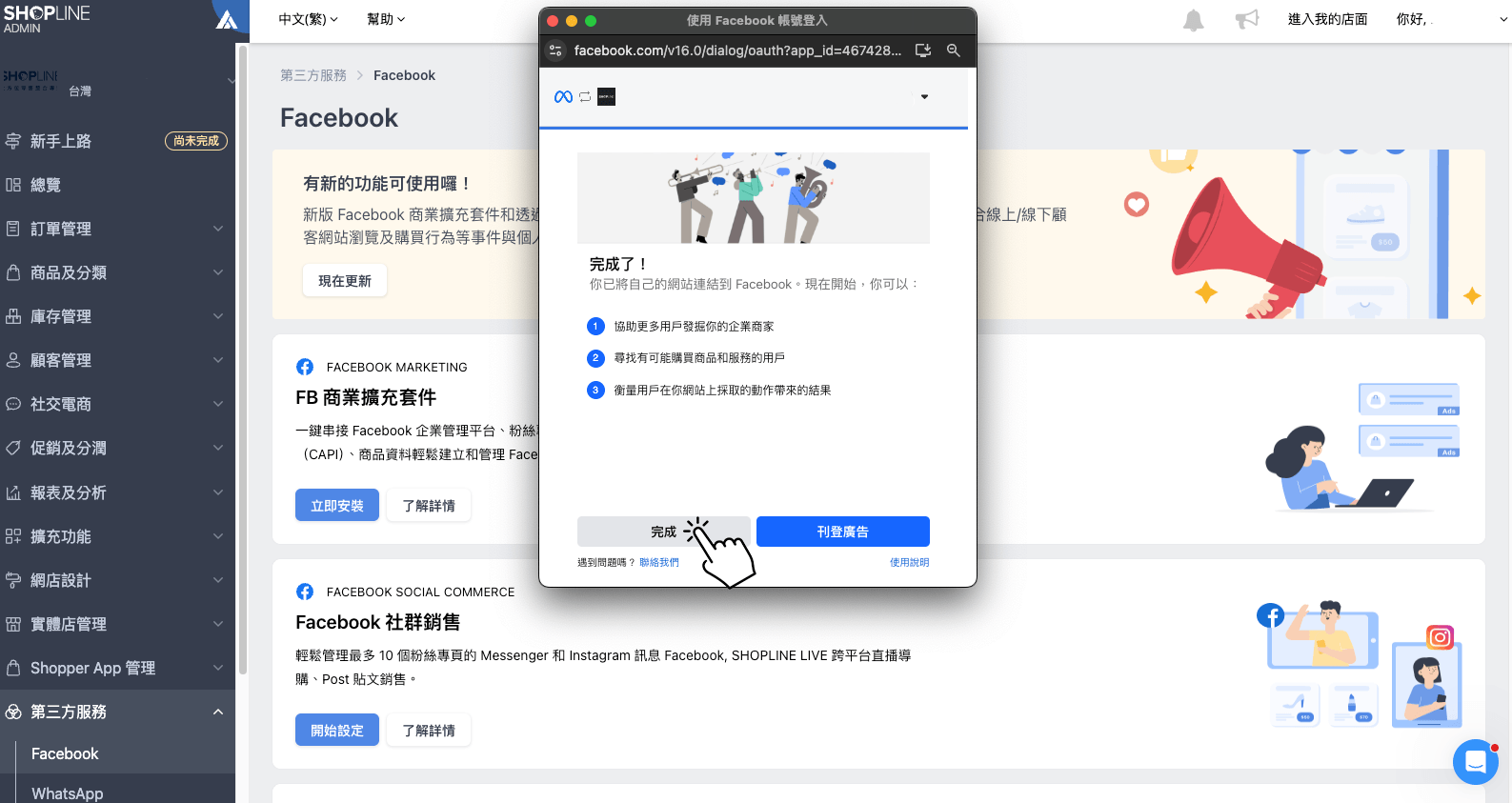
Task: Expand the 庫存管理 menu chevron
Action: pos(218,316)
